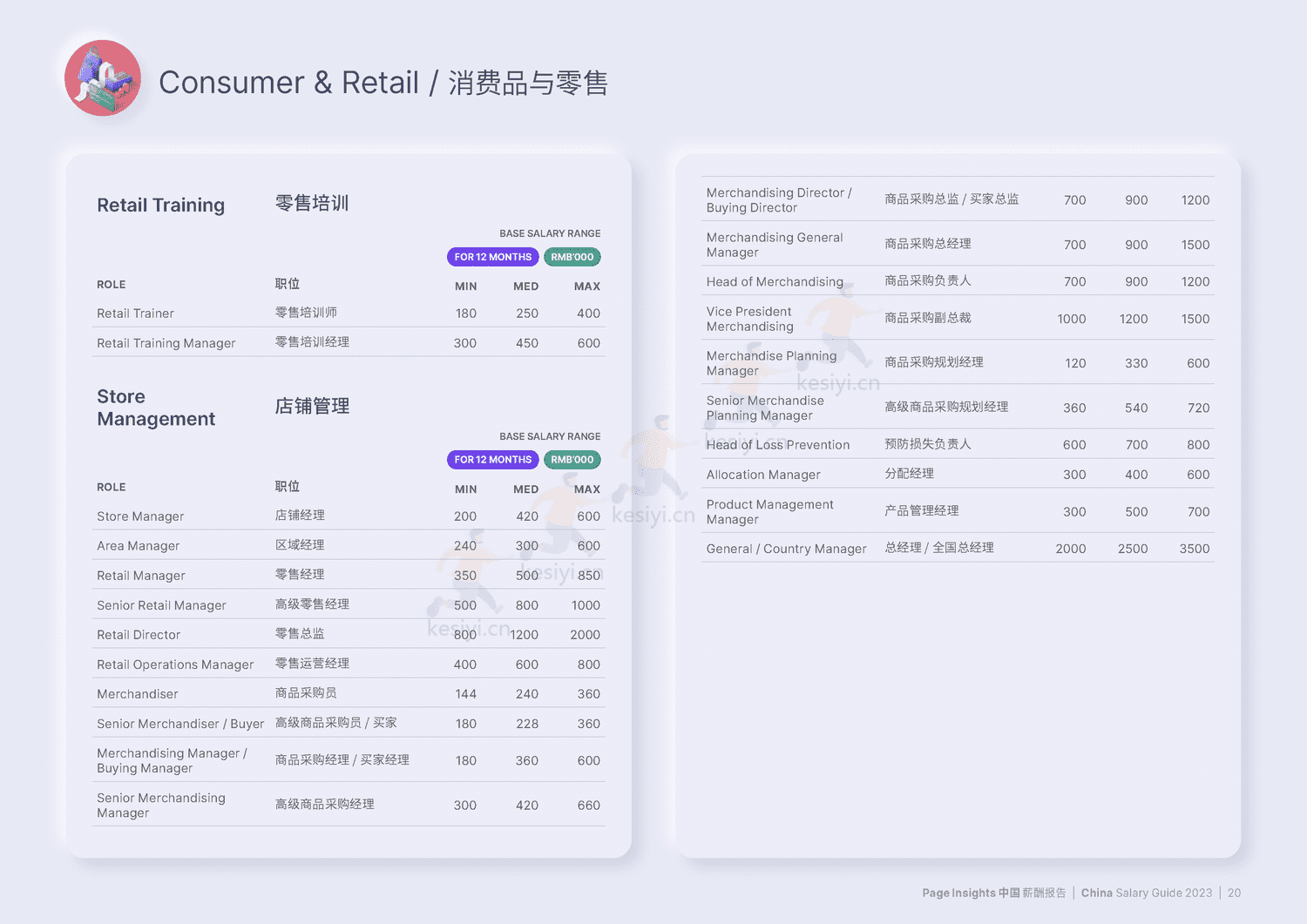Click '总经理 / 全国总经理' job title
Screen dimensions: 1307x924
tap(939, 548)
